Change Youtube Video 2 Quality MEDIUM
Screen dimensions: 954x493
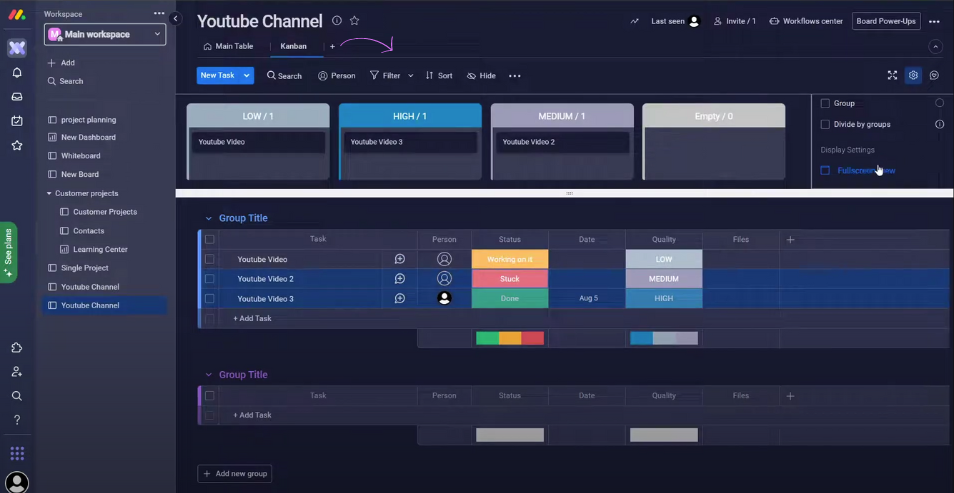pos(664,279)
